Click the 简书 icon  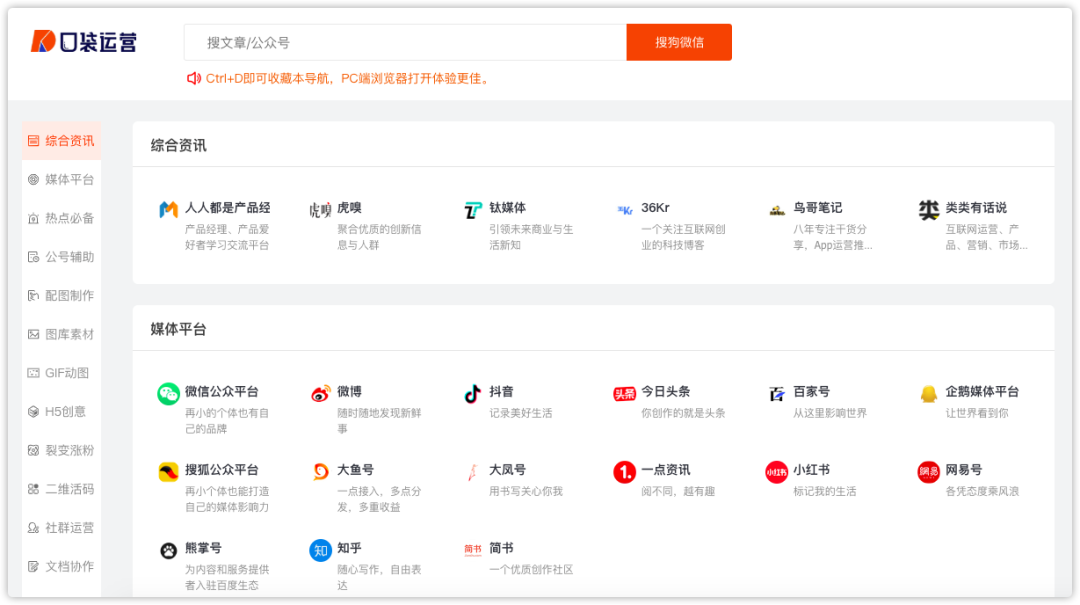coord(472,549)
